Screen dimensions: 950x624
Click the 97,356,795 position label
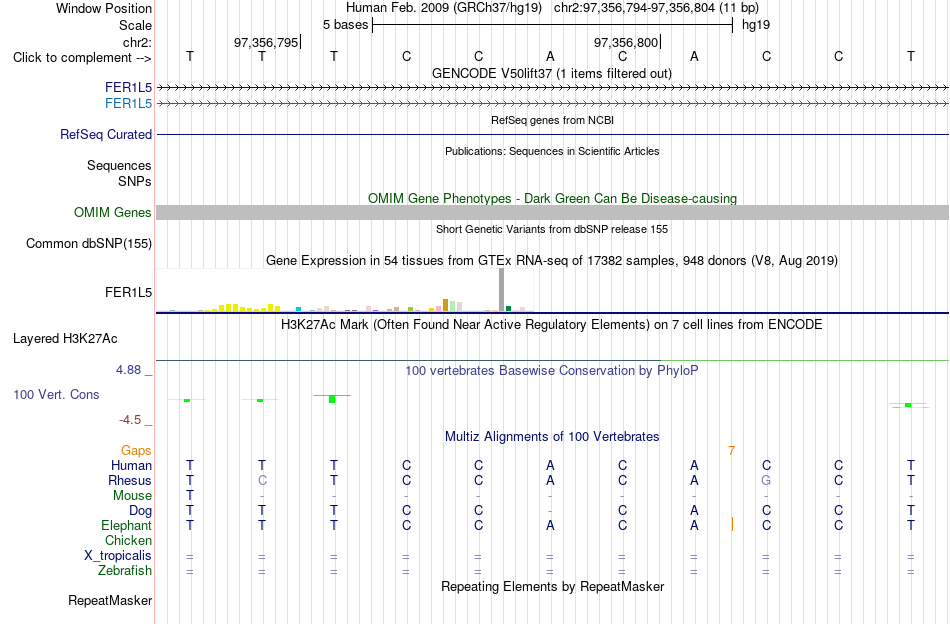pyautogui.click(x=266, y=42)
